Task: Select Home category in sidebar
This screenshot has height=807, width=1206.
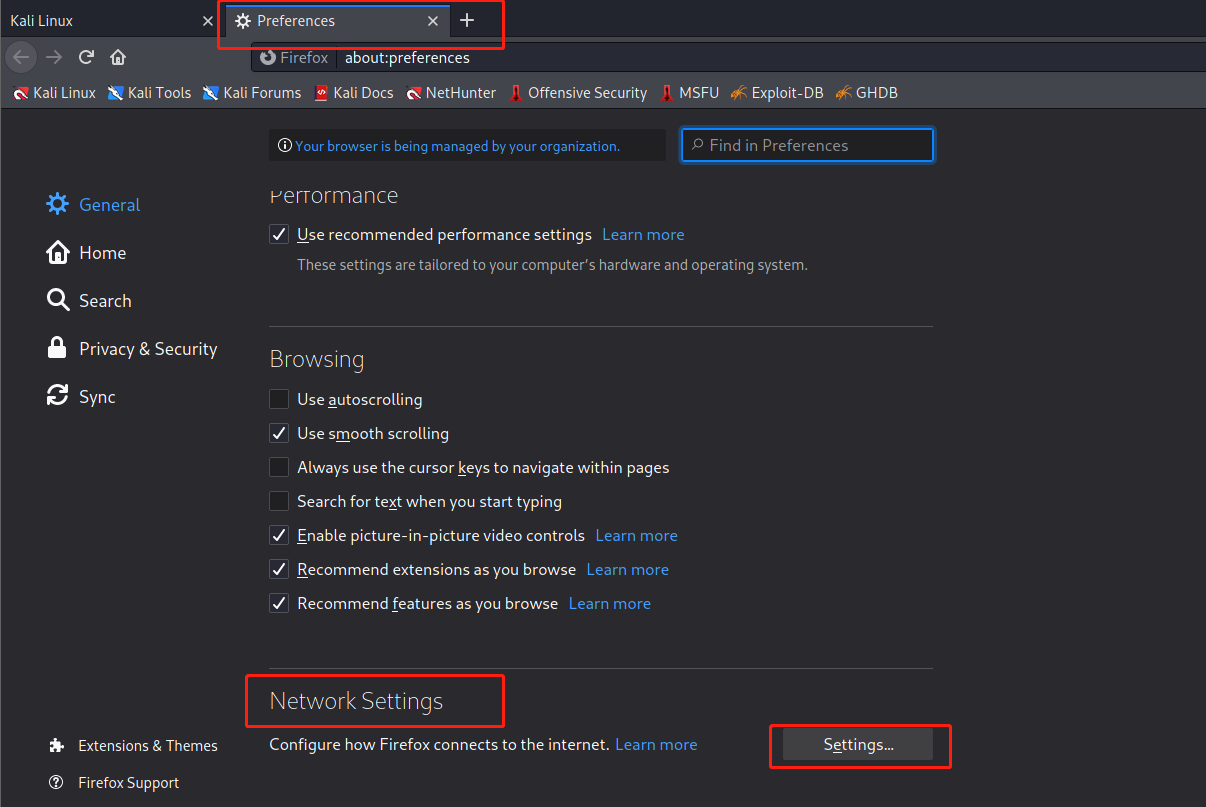Action: click(x=86, y=253)
